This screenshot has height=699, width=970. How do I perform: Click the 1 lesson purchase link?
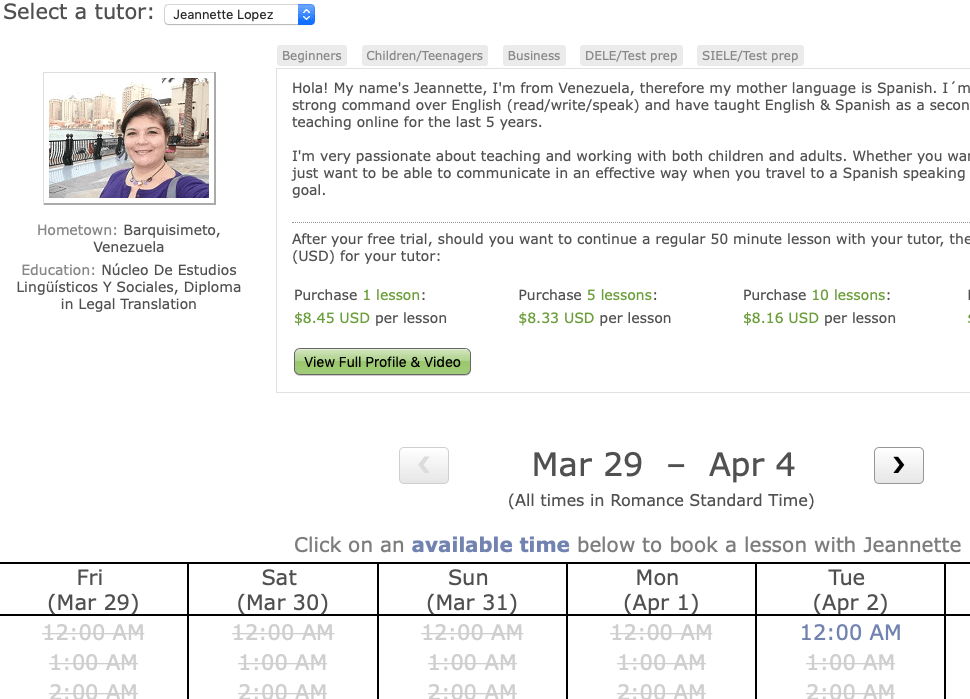coord(391,295)
